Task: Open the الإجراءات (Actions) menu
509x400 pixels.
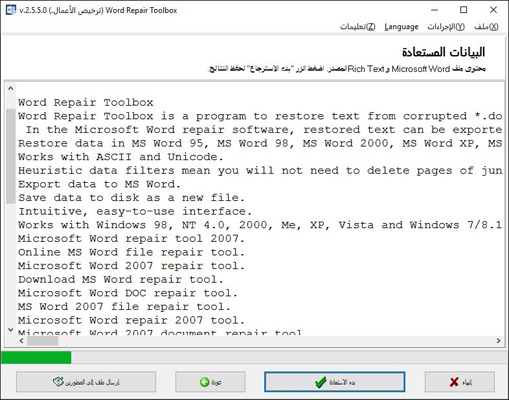Action: [x=446, y=27]
